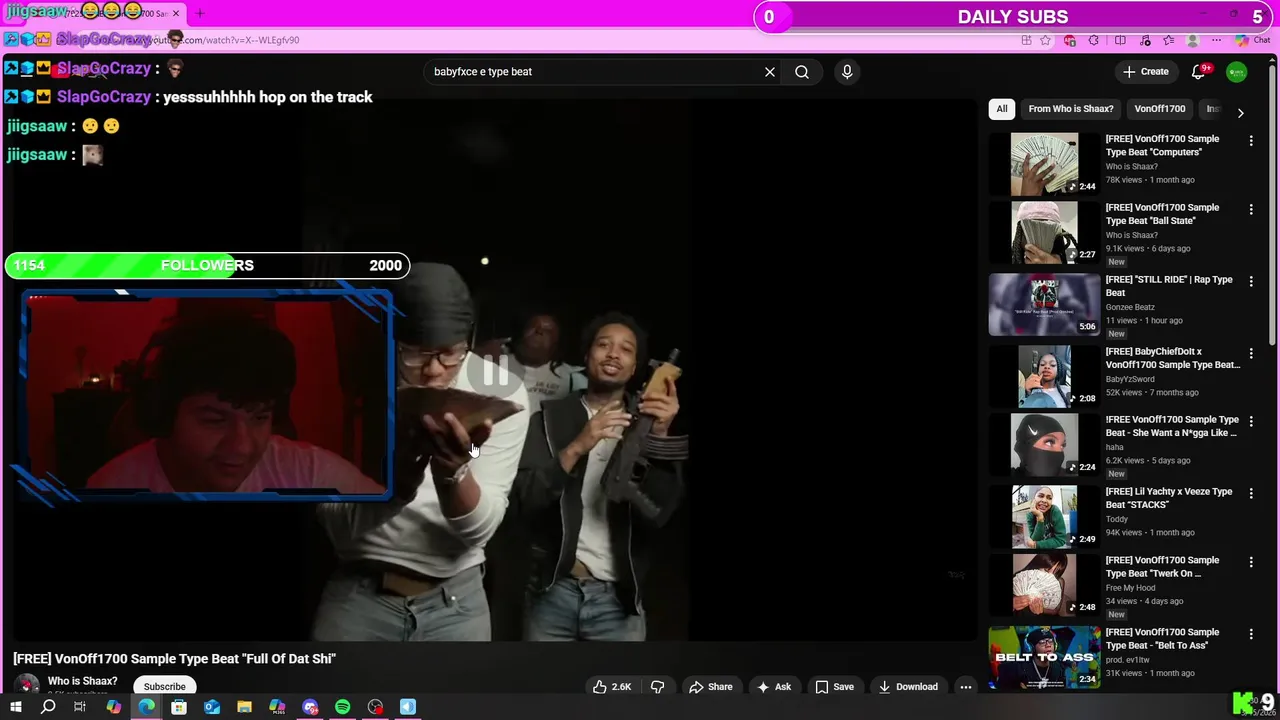Open Spotify from taskbar
This screenshot has height=720, width=1280.
pyautogui.click(x=343, y=707)
